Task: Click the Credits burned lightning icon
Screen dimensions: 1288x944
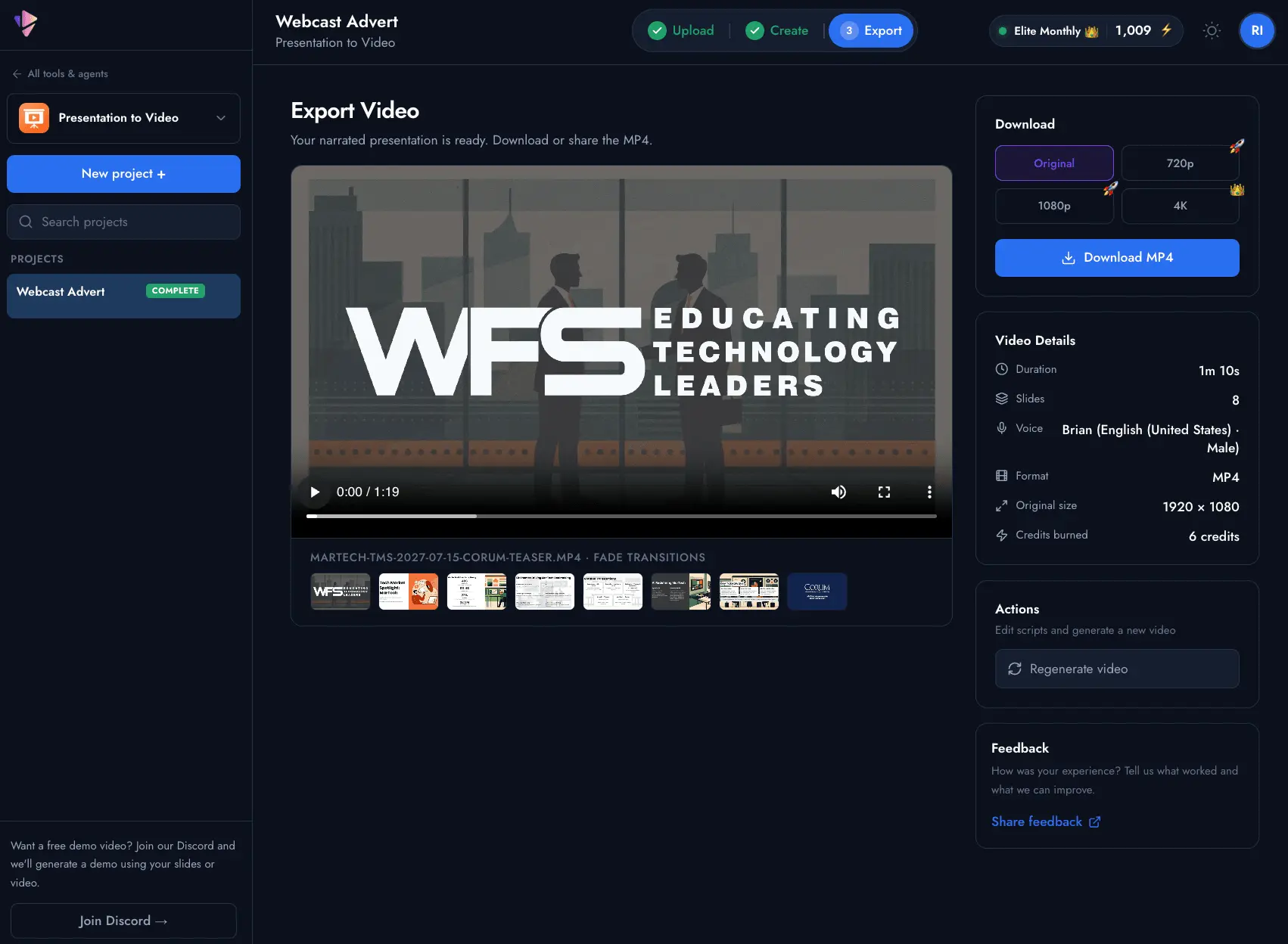Action: click(1002, 535)
